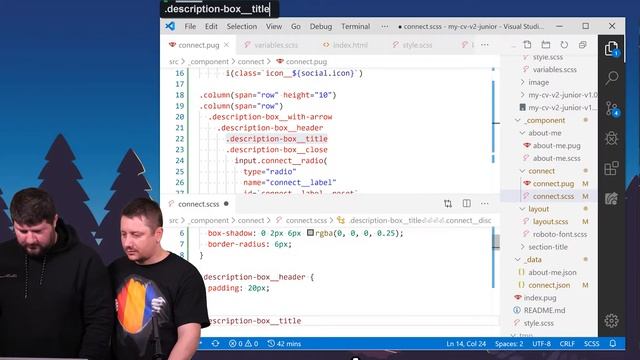
Task: Open about-me.scss in explorer
Action: [x=556, y=158]
